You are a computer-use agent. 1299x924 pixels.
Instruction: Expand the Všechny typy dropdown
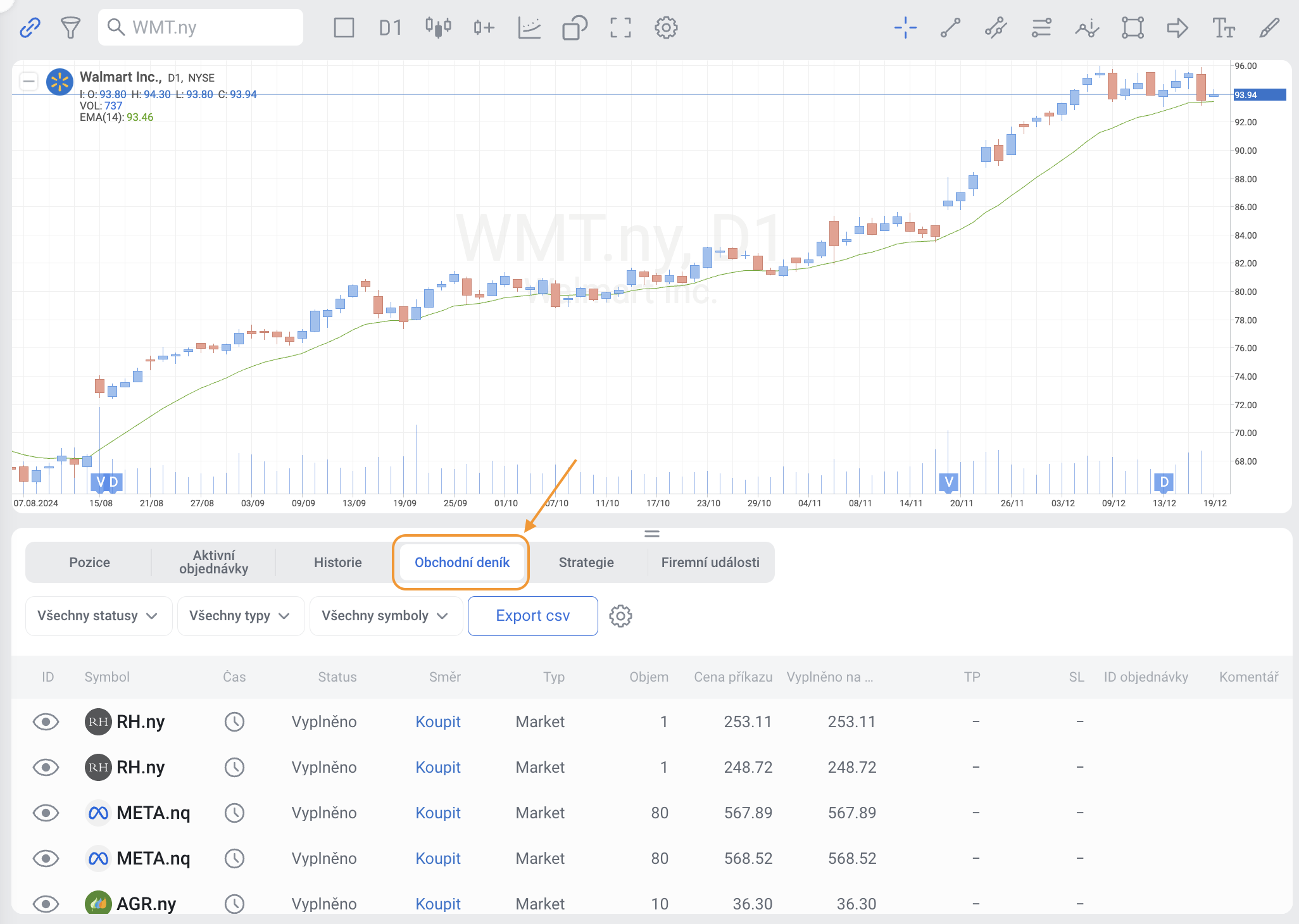pyautogui.click(x=241, y=616)
